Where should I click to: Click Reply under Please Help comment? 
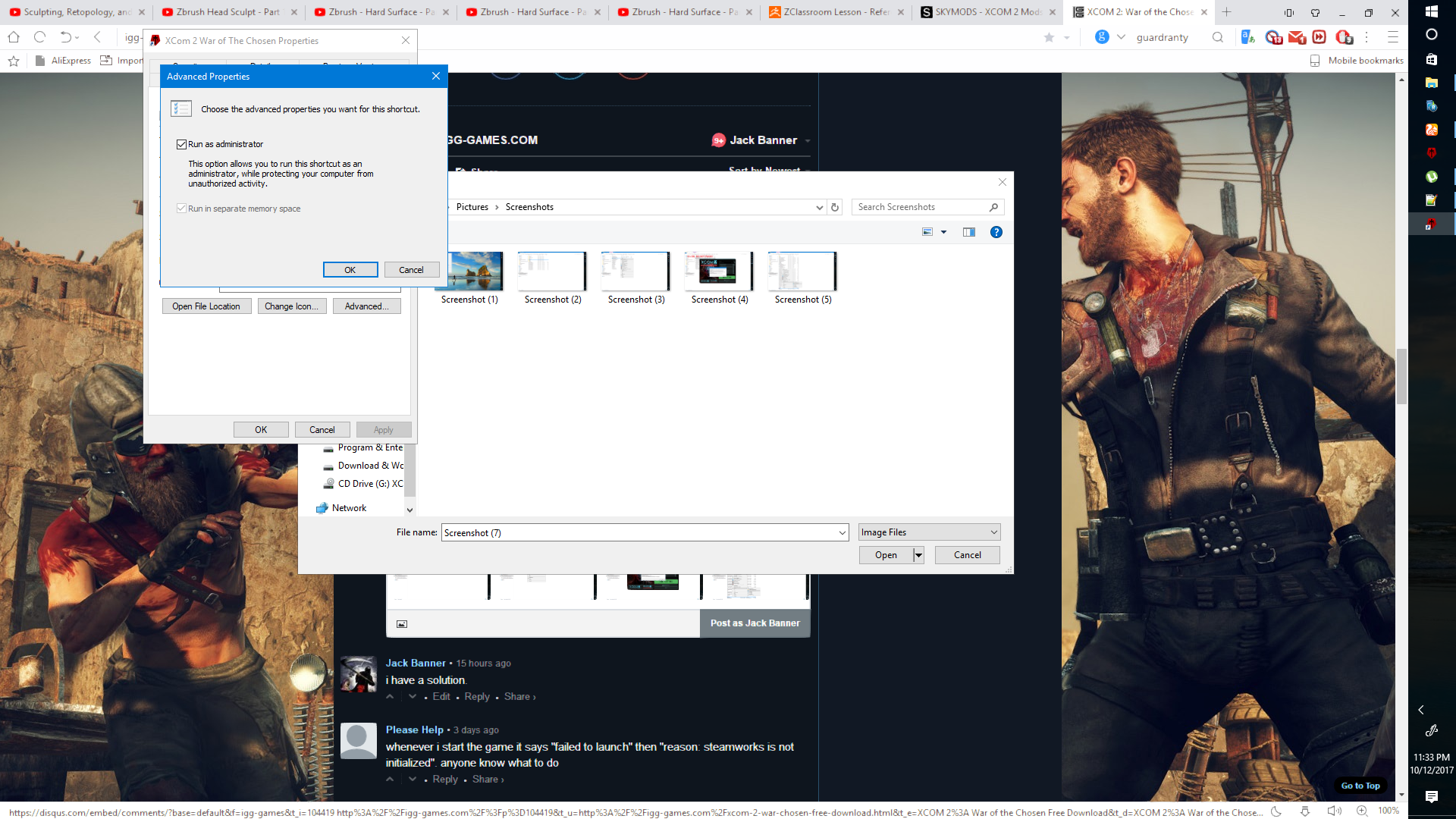click(445, 779)
